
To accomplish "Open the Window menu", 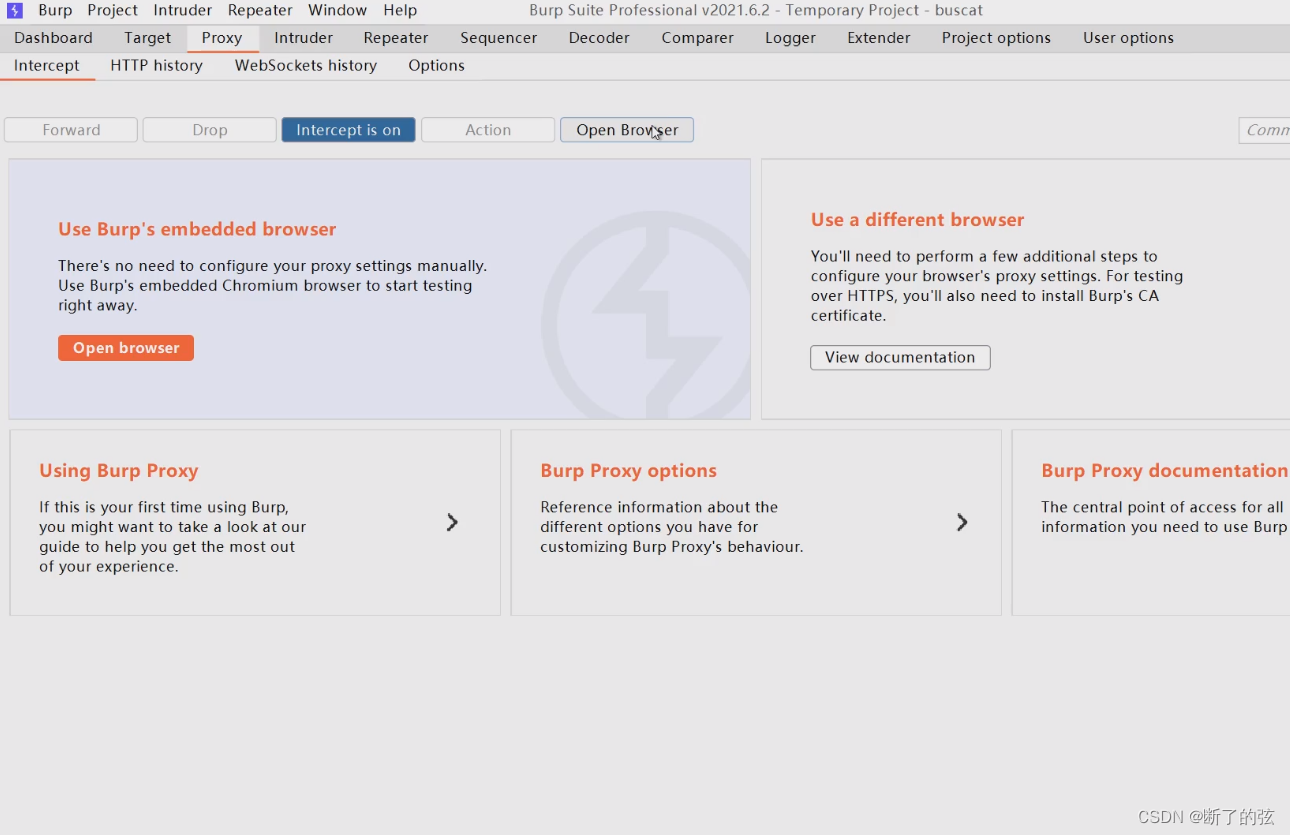I will coord(337,10).
